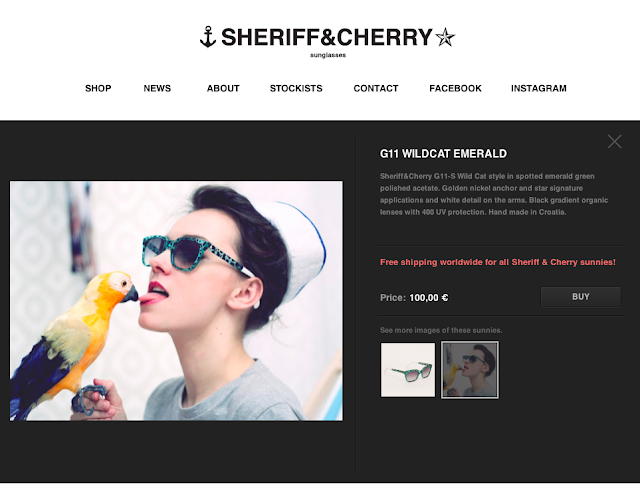Viewport: 640px width, 500px height.
Task: Click the sunglasses tagline under logo
Action: pyautogui.click(x=328, y=55)
